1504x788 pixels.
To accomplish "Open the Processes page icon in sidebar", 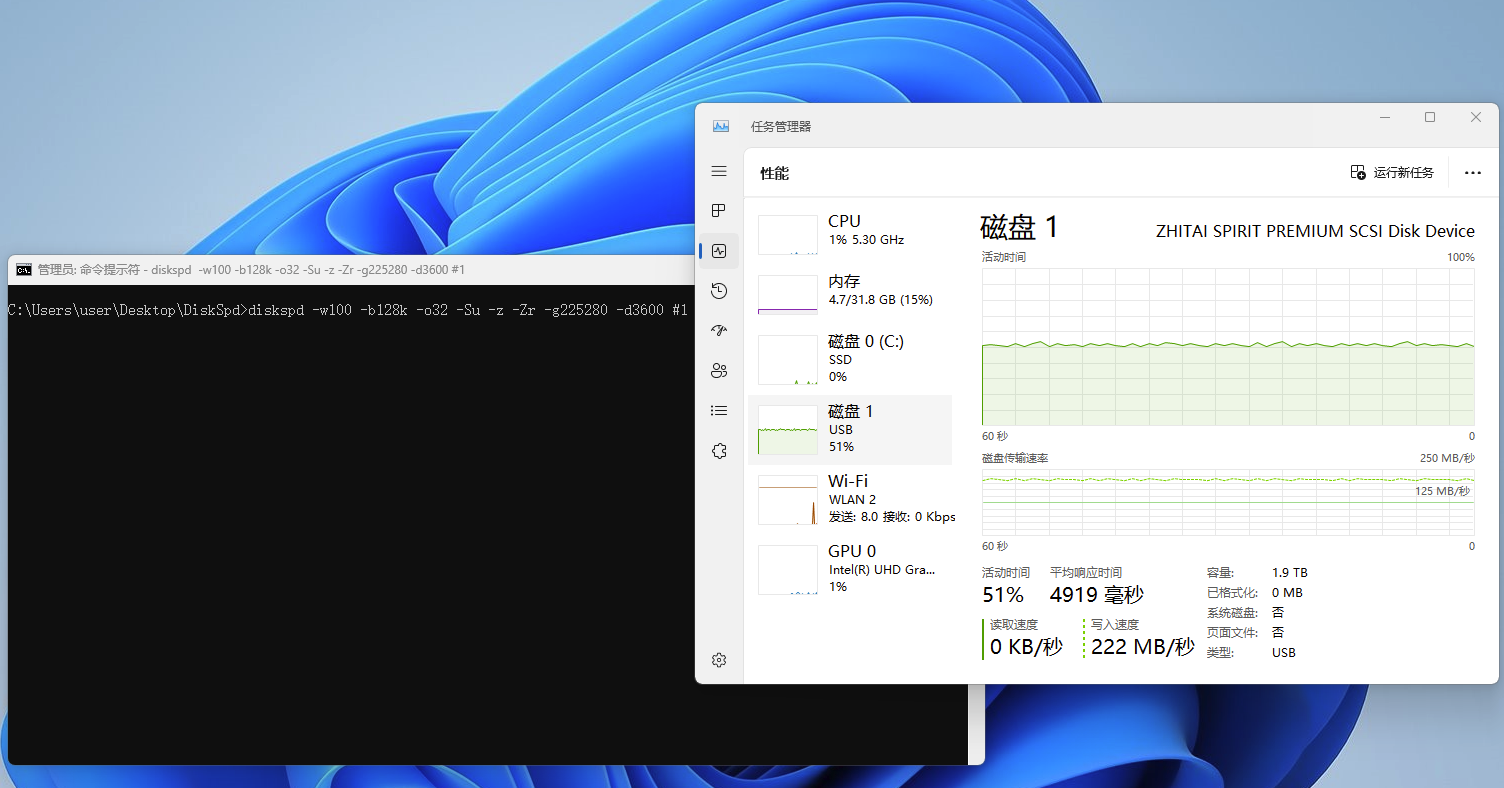I will point(719,211).
